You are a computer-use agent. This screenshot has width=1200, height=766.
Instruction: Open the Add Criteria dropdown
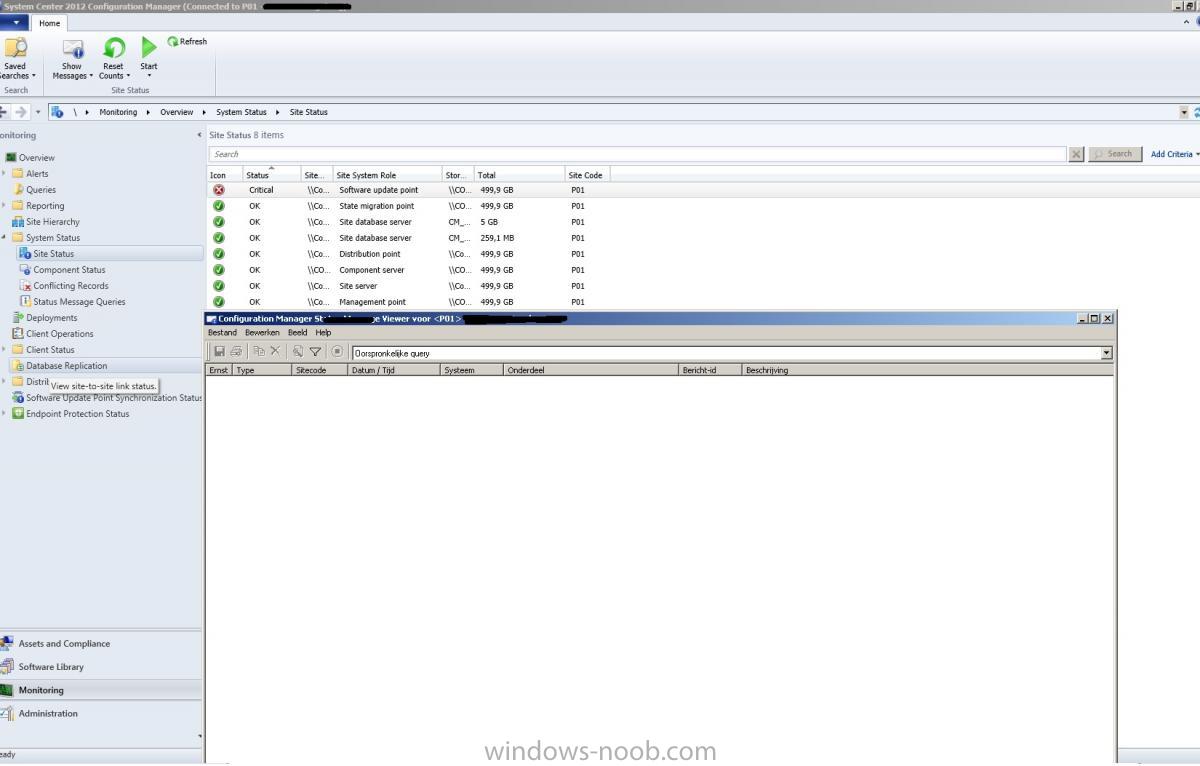[x=1174, y=154]
